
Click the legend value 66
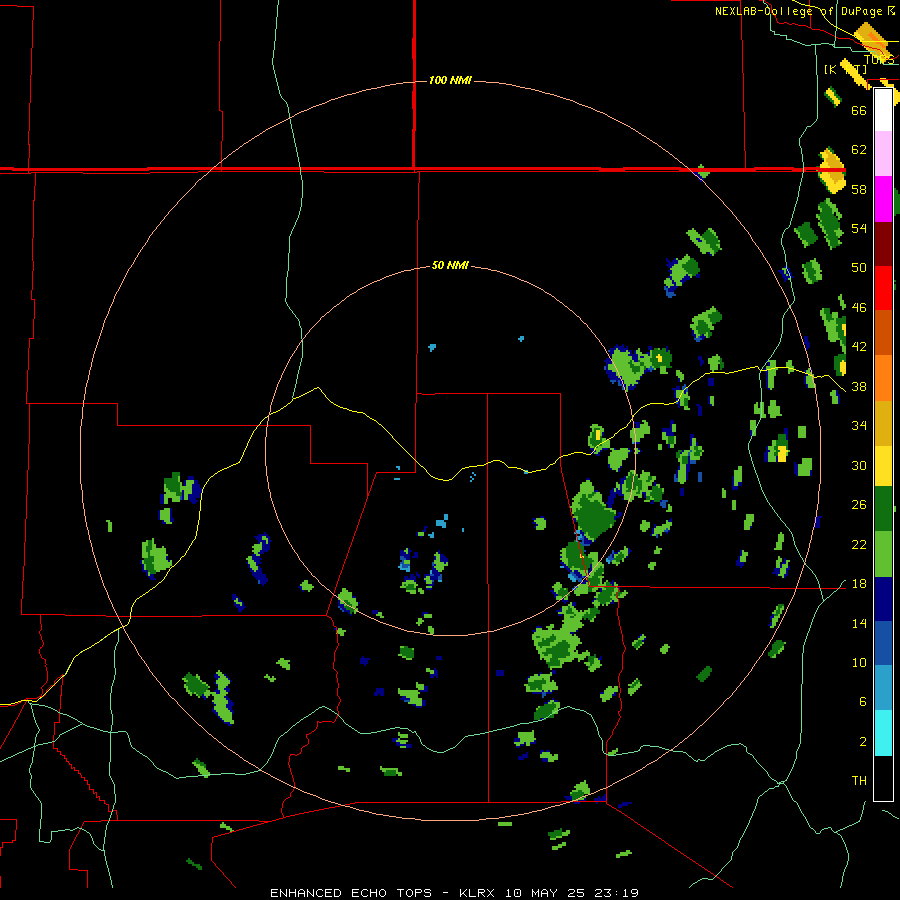click(859, 110)
